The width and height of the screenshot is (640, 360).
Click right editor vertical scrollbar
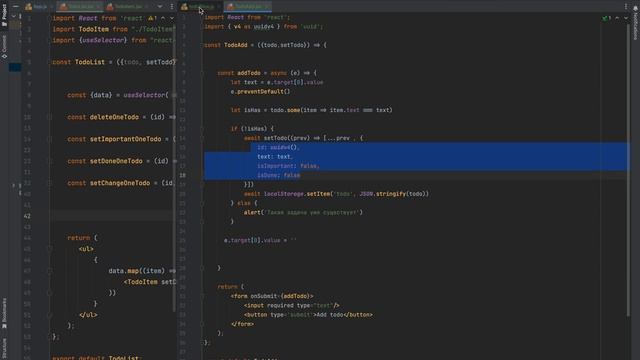[628, 169]
